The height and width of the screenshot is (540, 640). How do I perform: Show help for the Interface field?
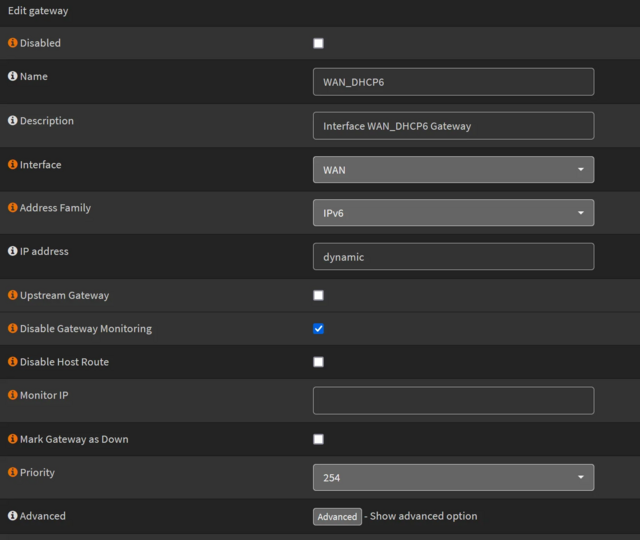[13, 164]
